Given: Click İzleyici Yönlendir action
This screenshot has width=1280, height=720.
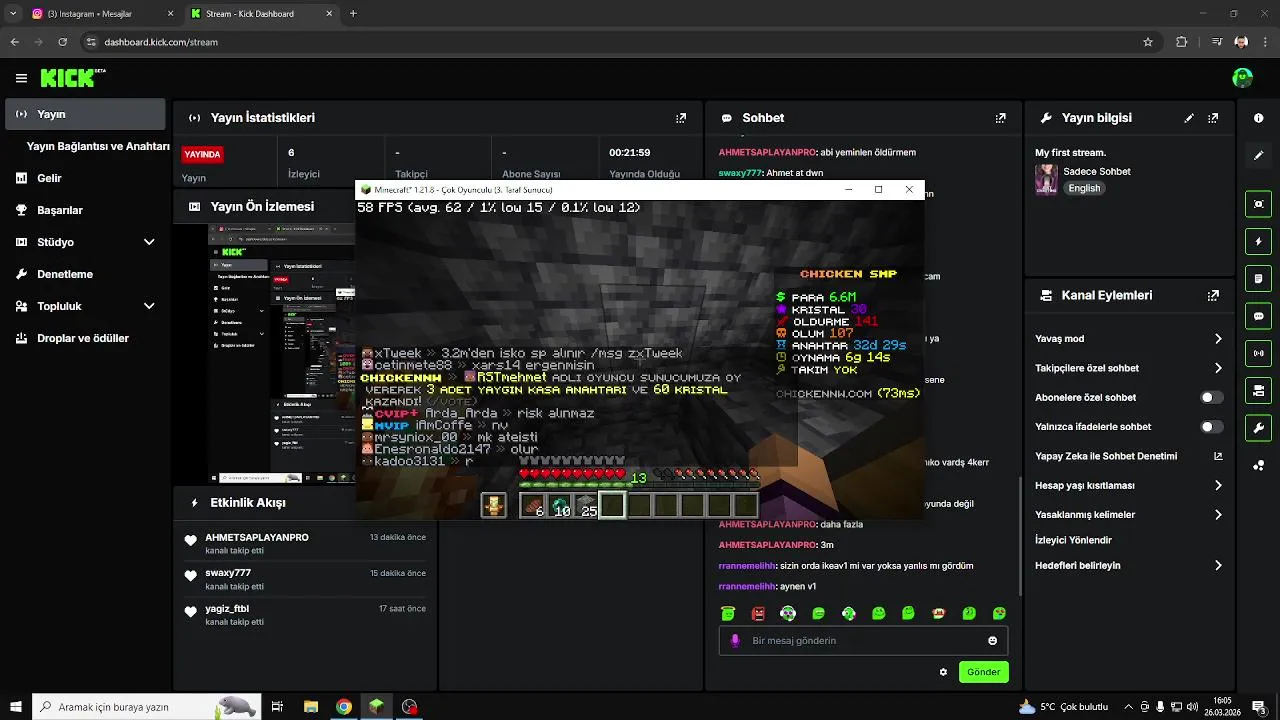Looking at the screenshot, I should 1073,540.
